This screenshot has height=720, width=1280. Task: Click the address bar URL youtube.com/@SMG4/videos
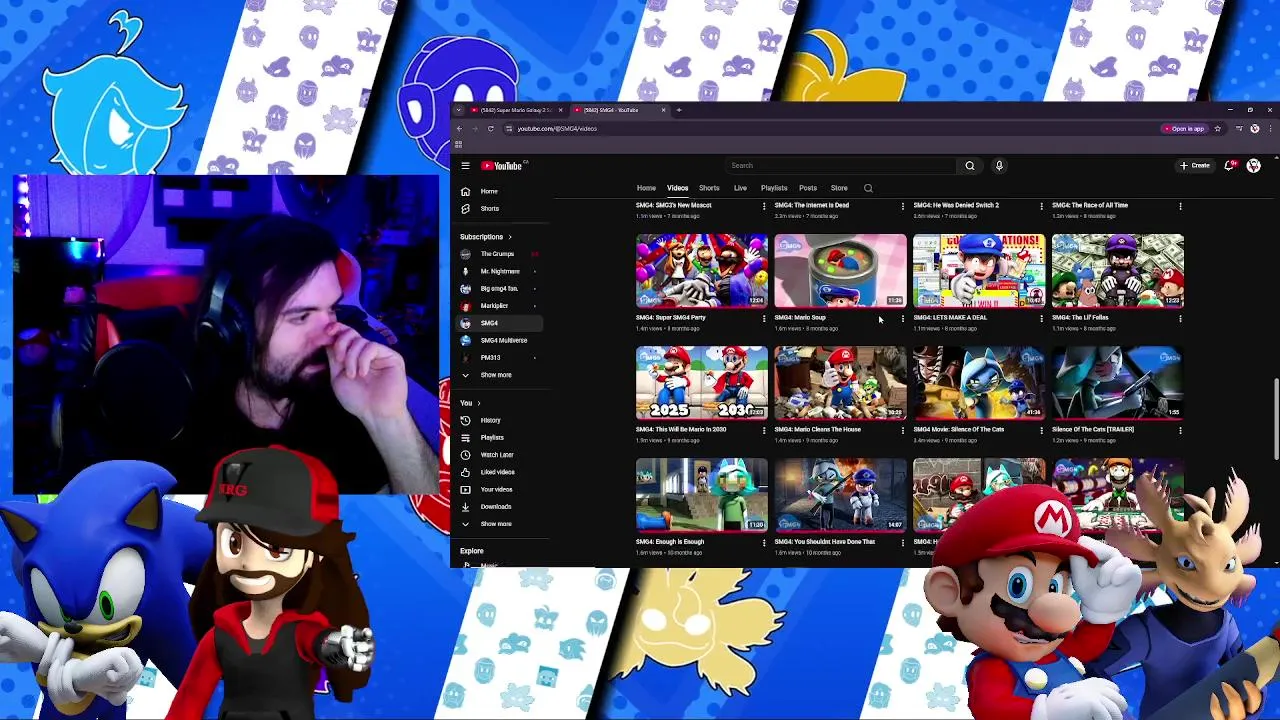click(557, 129)
